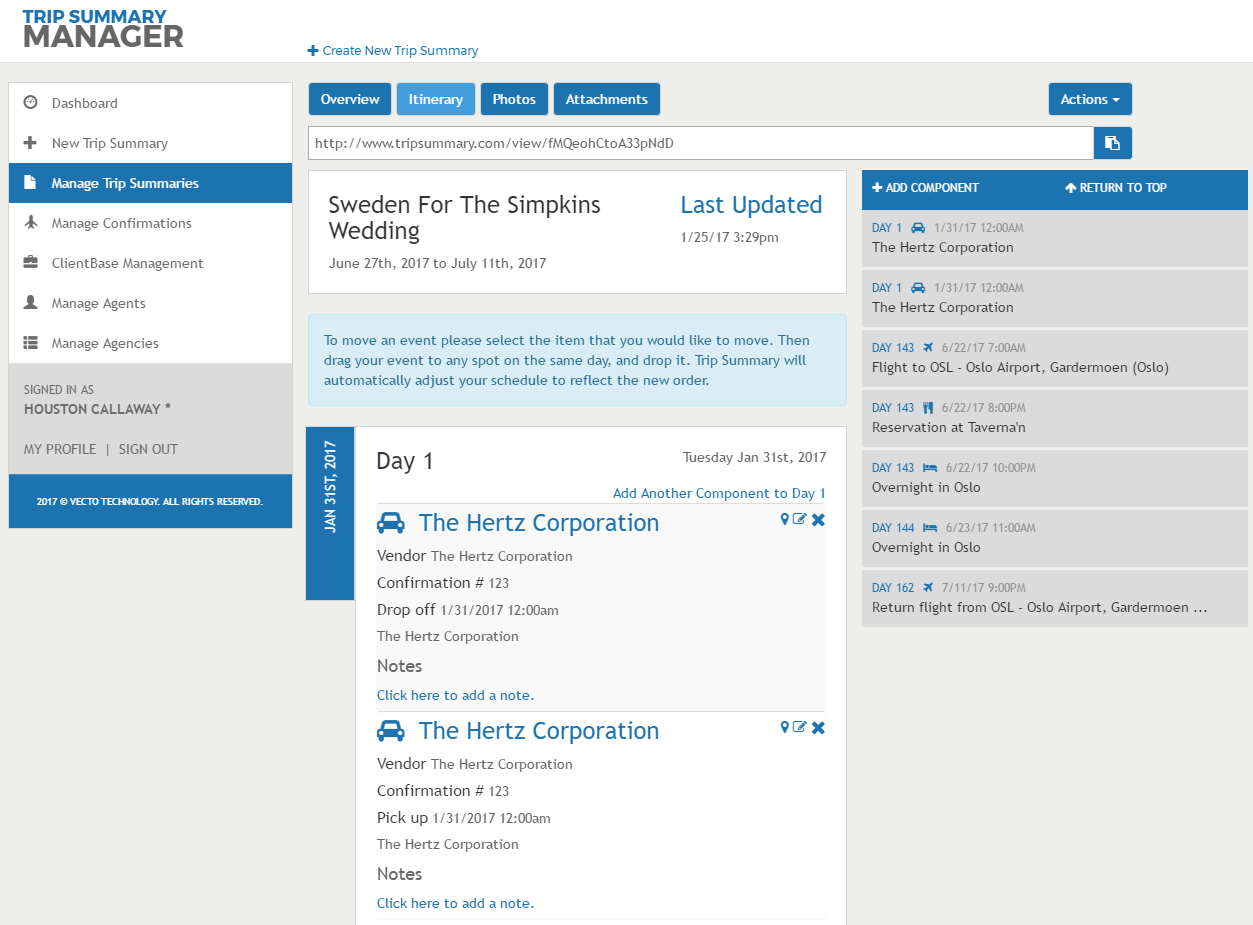Delete first Hertz entry with X icon
Viewport: 1253px width, 925px height.
pos(818,520)
